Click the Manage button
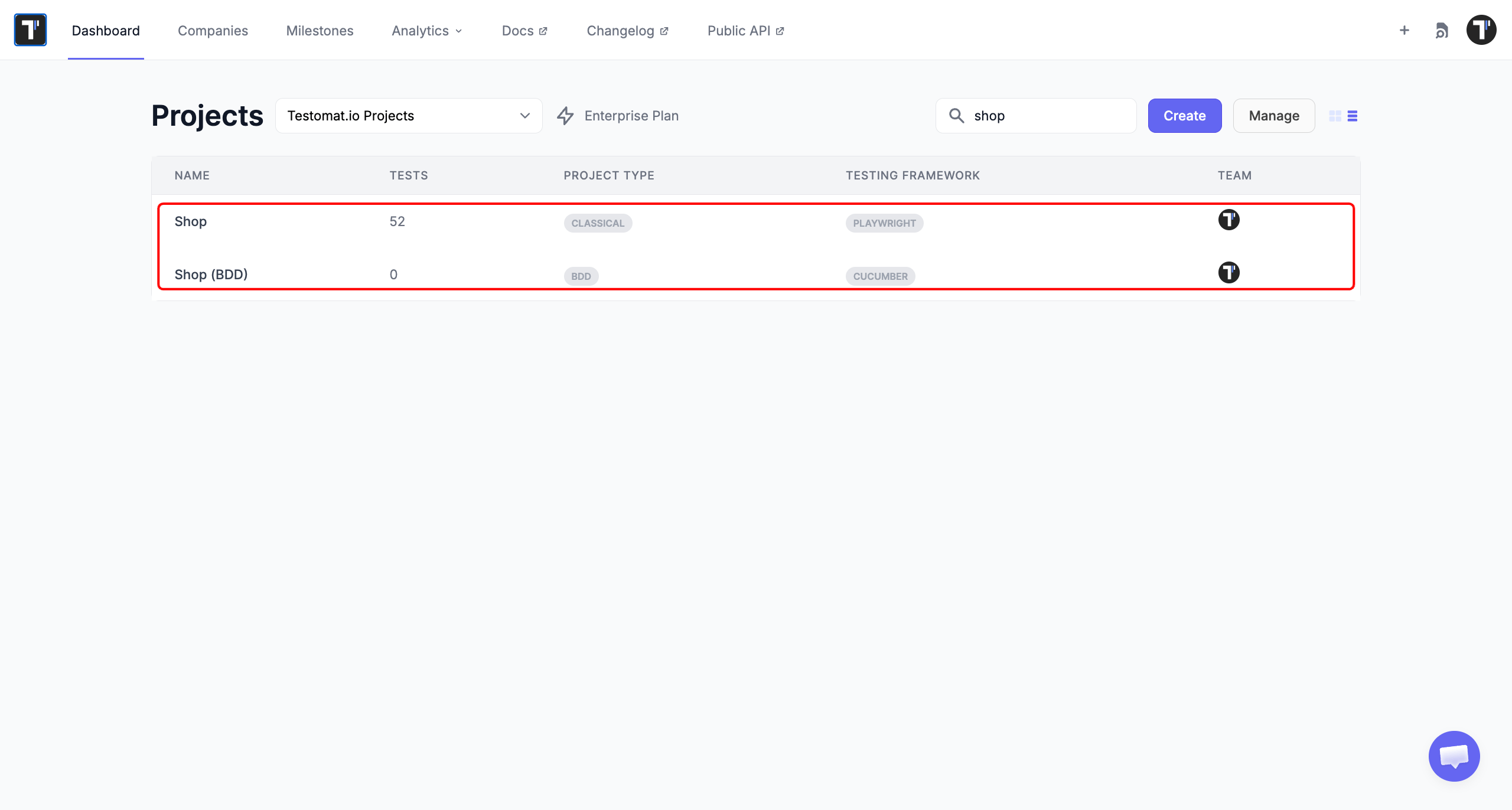 click(x=1274, y=116)
